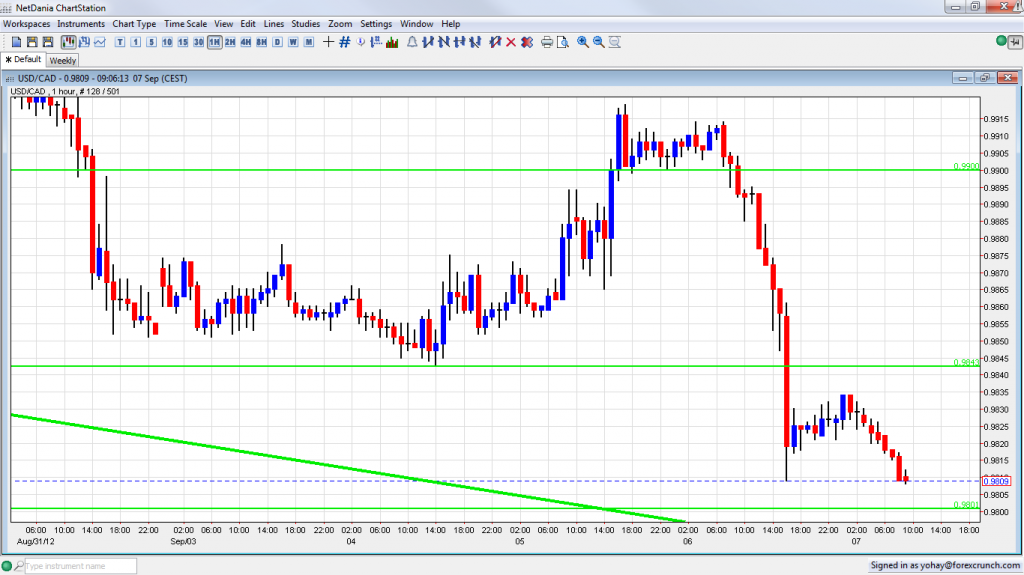The image size is (1024, 575).
Task: Toggle the chart grid (# icon)
Action: pyautogui.click(x=345, y=42)
